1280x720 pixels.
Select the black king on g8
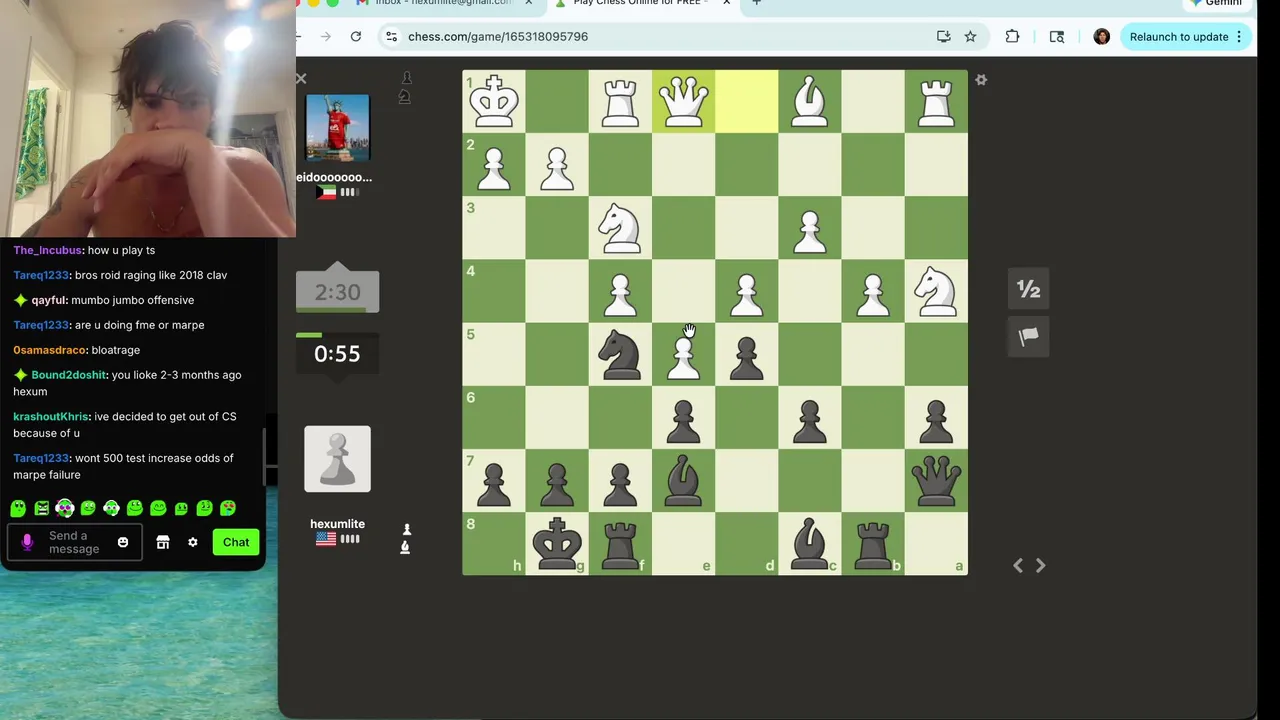point(557,543)
